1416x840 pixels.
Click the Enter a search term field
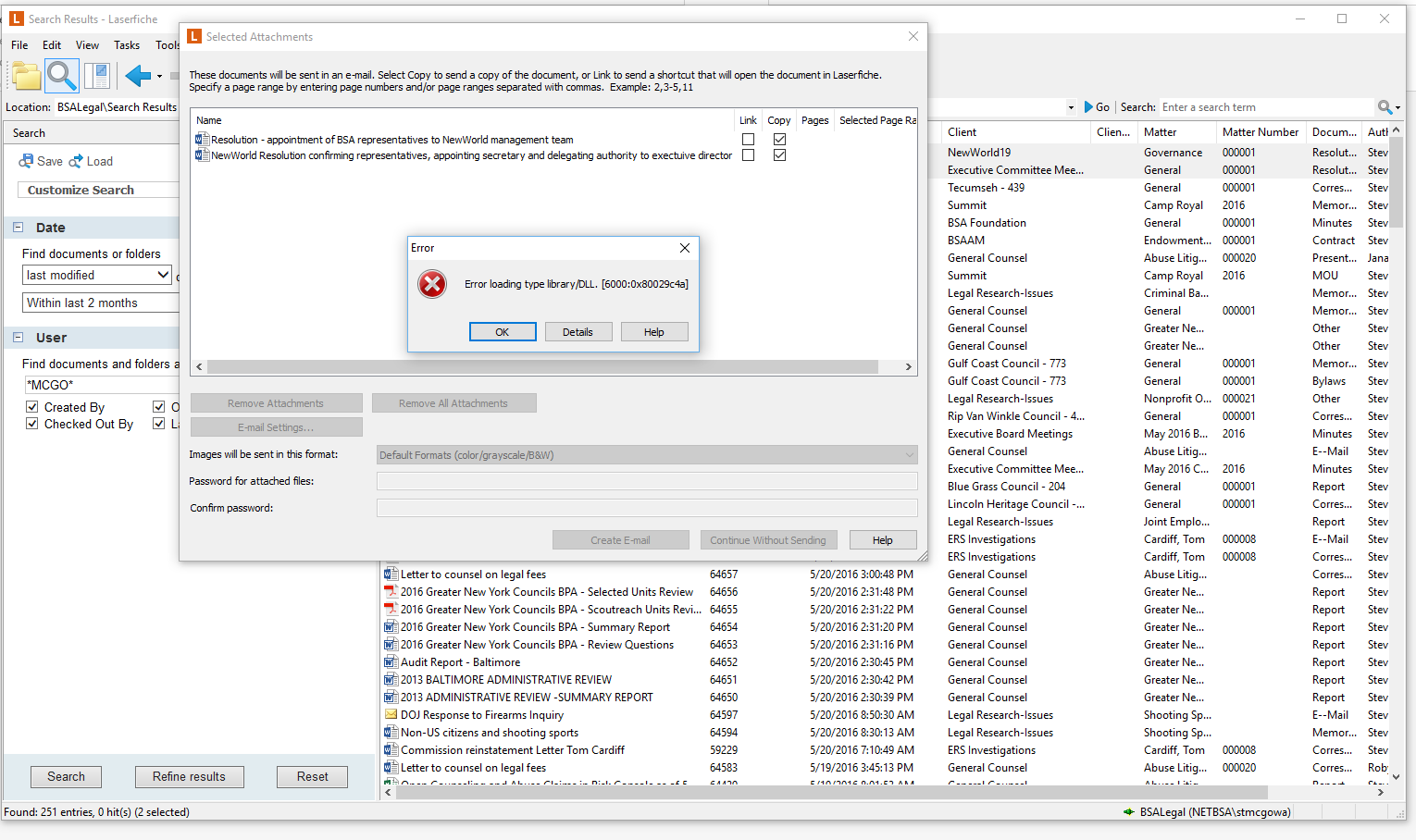coord(1267,107)
